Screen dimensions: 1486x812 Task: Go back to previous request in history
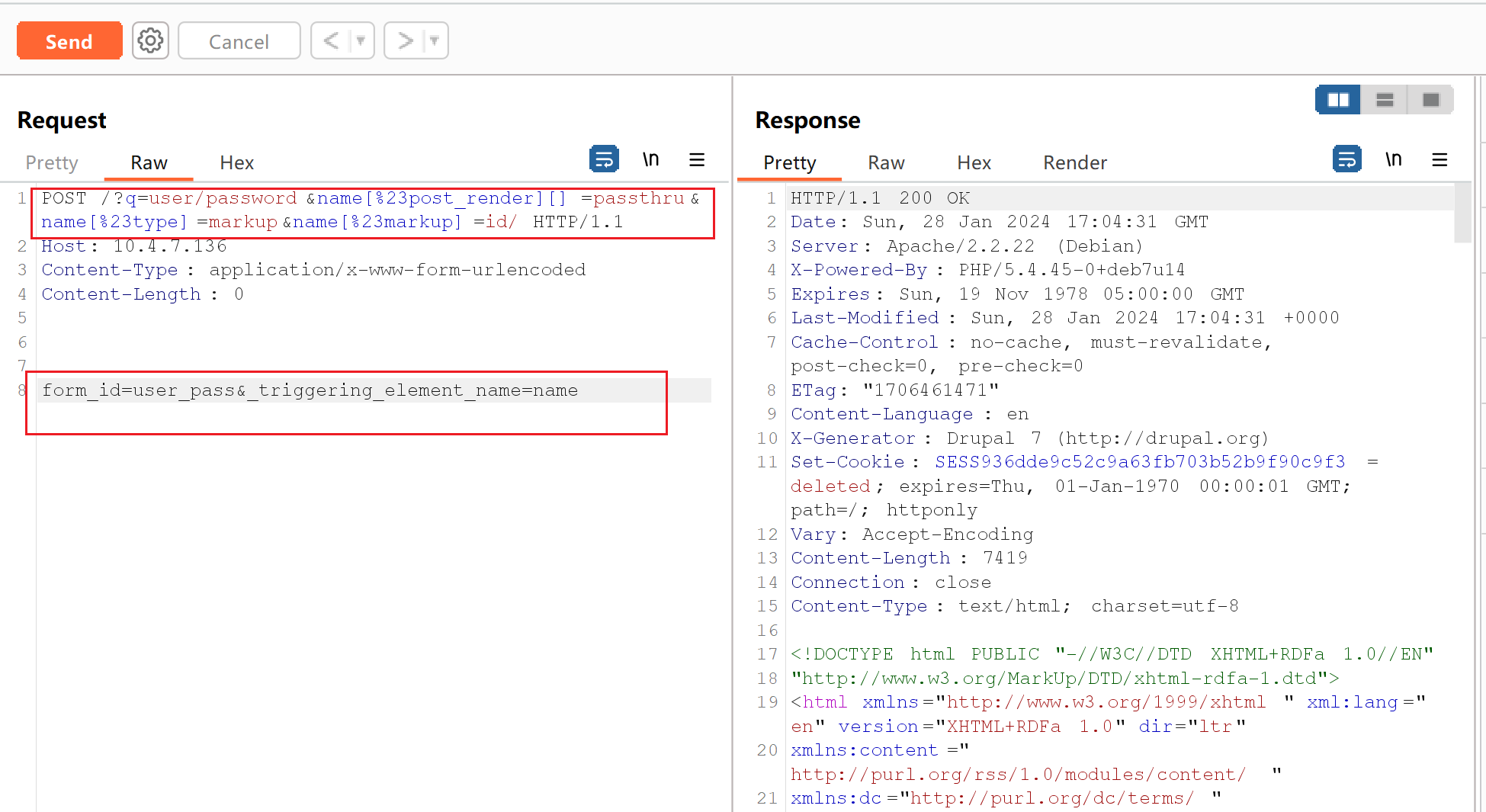point(331,40)
